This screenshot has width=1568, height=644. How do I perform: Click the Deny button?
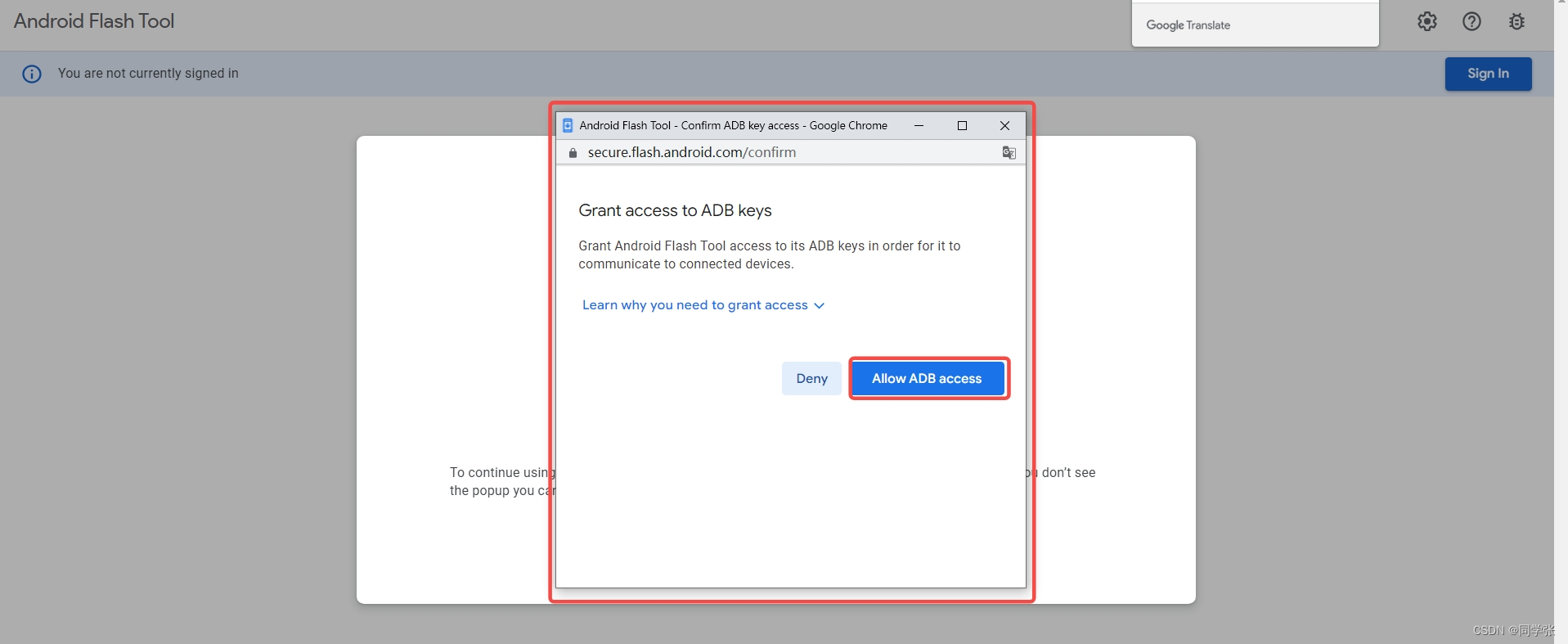[811, 378]
